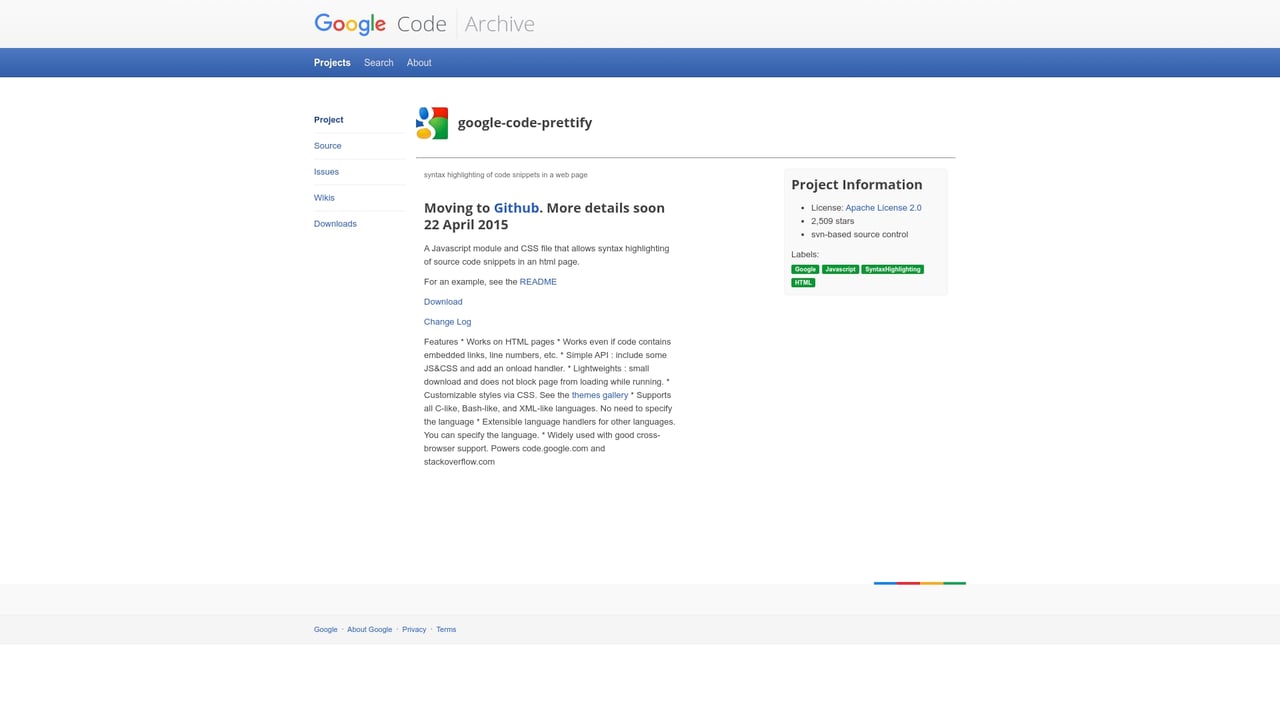Open the Privacy link in the footer
The width and height of the screenshot is (1280, 720).
point(414,629)
